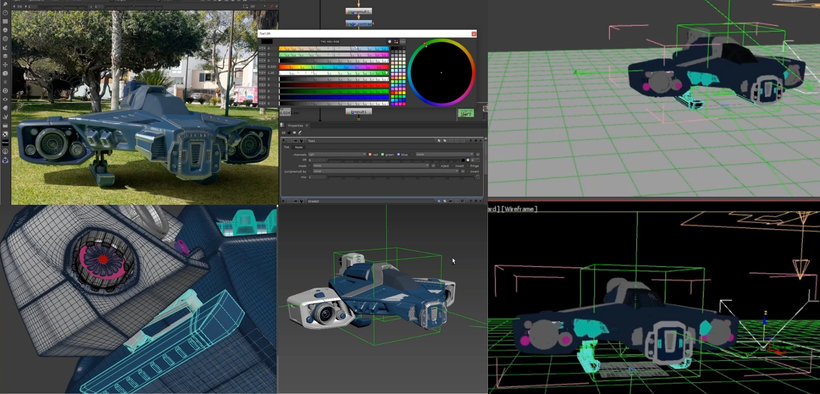Open the color wheel picker icon beside the color field

click(x=468, y=160)
